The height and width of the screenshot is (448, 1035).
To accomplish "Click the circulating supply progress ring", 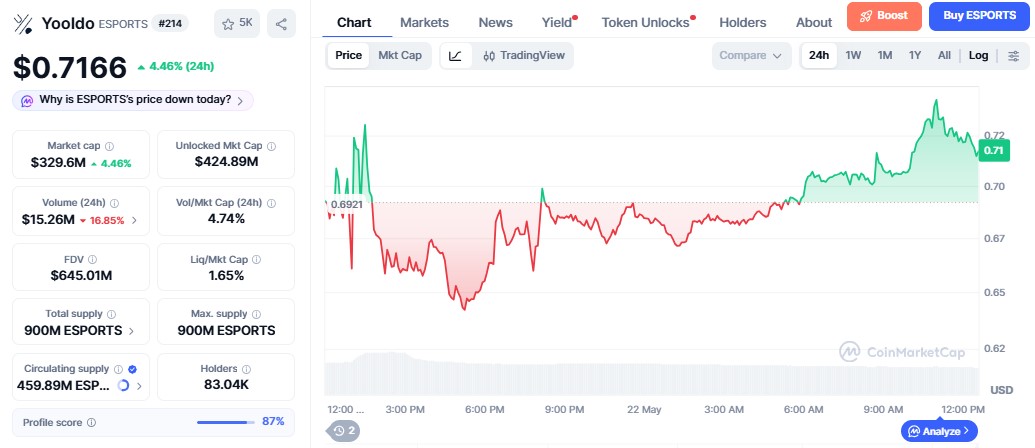I will click(x=123, y=385).
